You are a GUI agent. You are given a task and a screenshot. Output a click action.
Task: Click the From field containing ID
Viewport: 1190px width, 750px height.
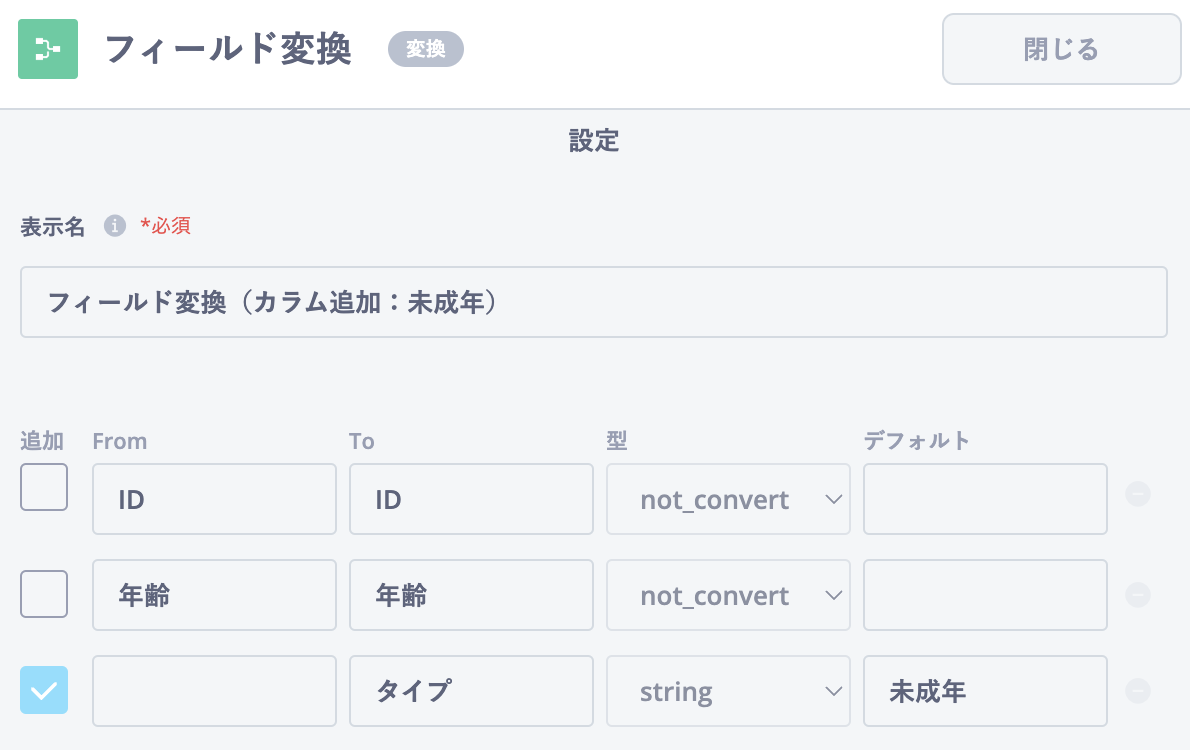tap(214, 499)
